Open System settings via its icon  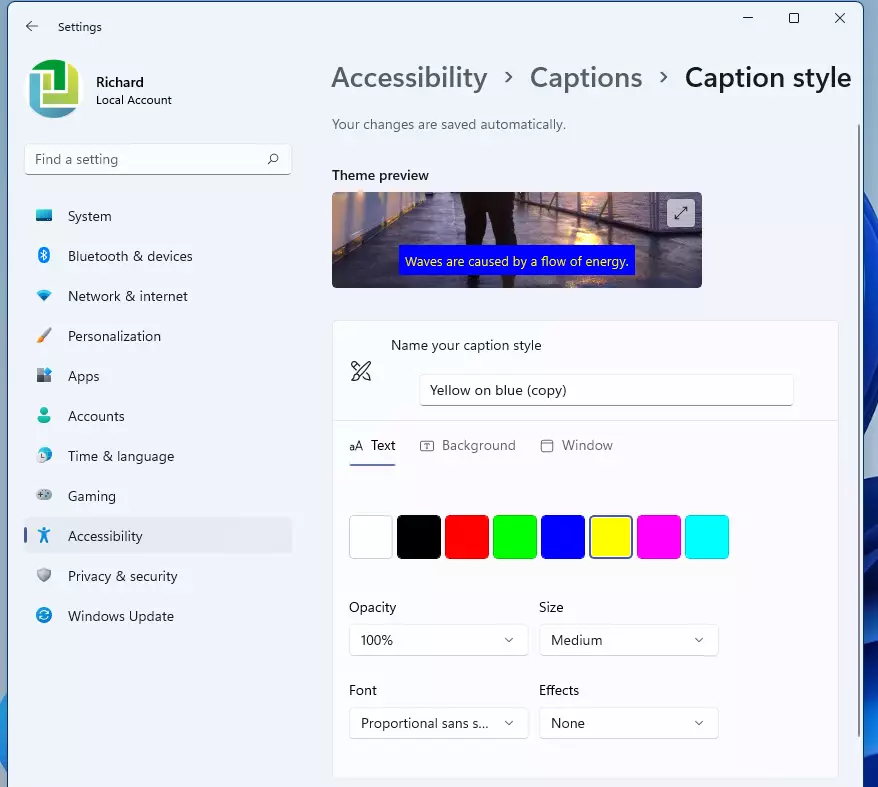(44, 216)
